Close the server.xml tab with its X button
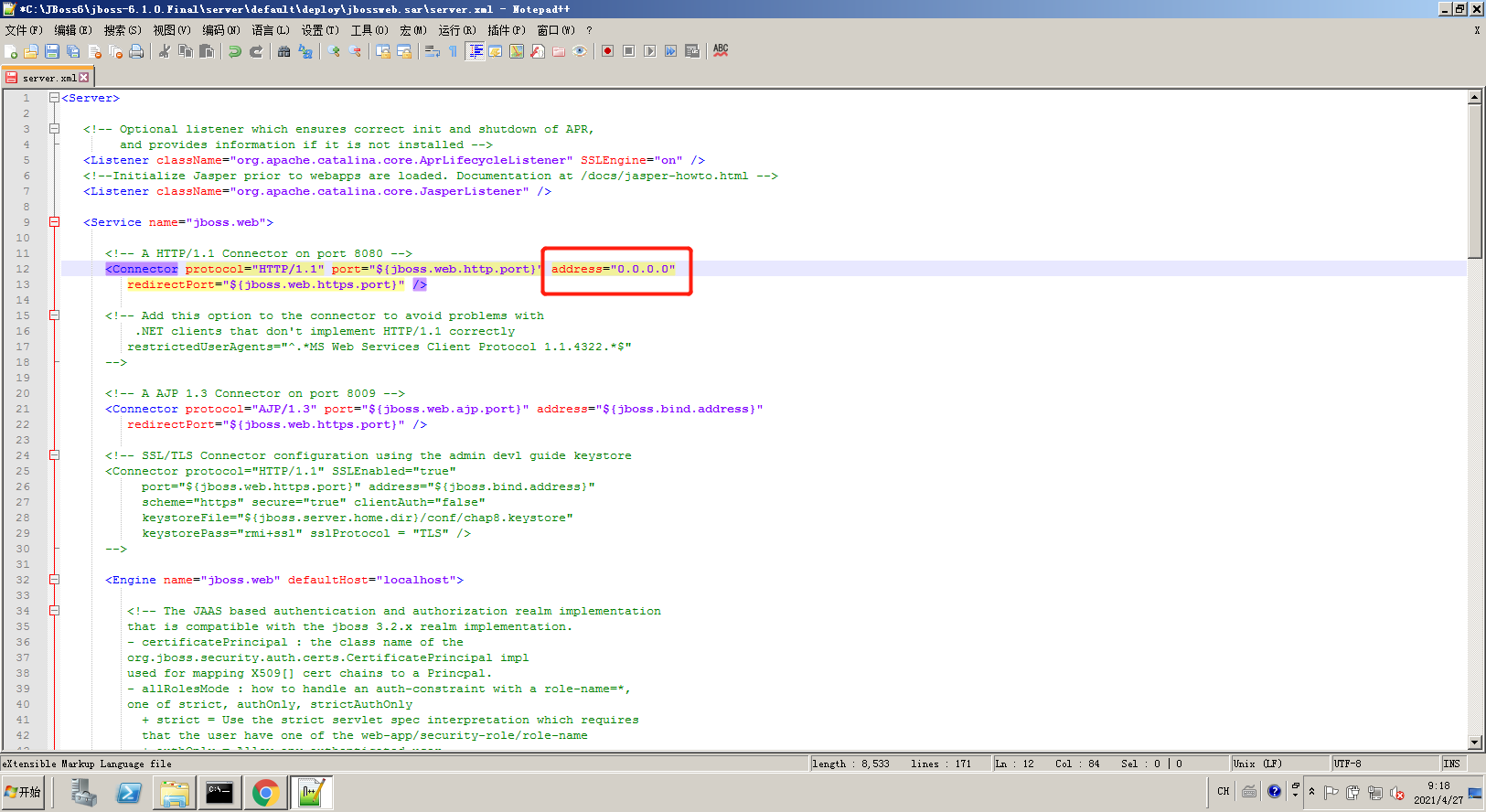Viewport: 1486px width, 812px height. pyautogui.click(x=84, y=78)
